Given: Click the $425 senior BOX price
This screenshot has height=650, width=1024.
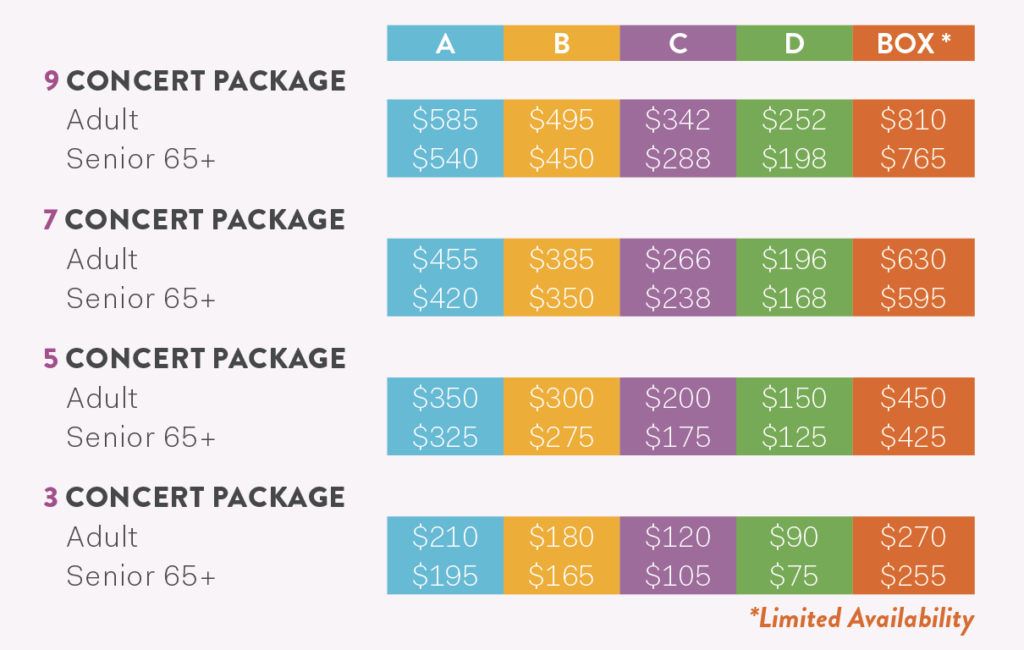Looking at the screenshot, I should pyautogui.click(x=913, y=437).
